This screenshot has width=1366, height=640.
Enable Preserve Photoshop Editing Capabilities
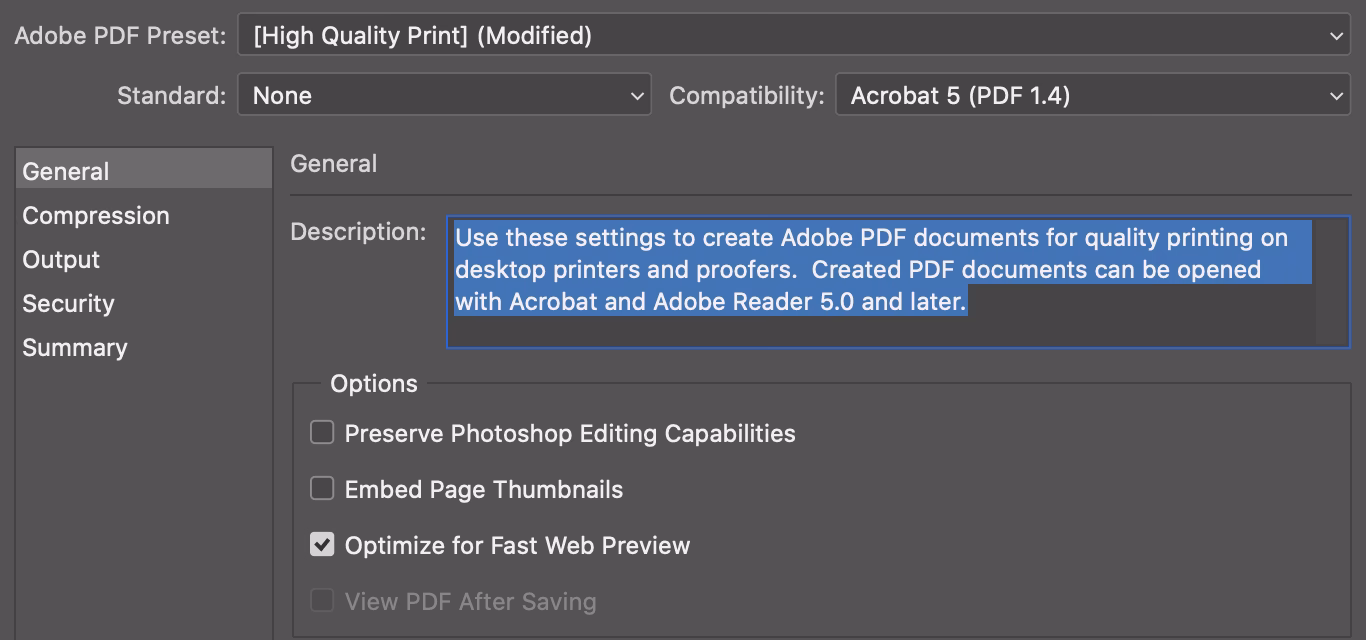[x=321, y=432]
